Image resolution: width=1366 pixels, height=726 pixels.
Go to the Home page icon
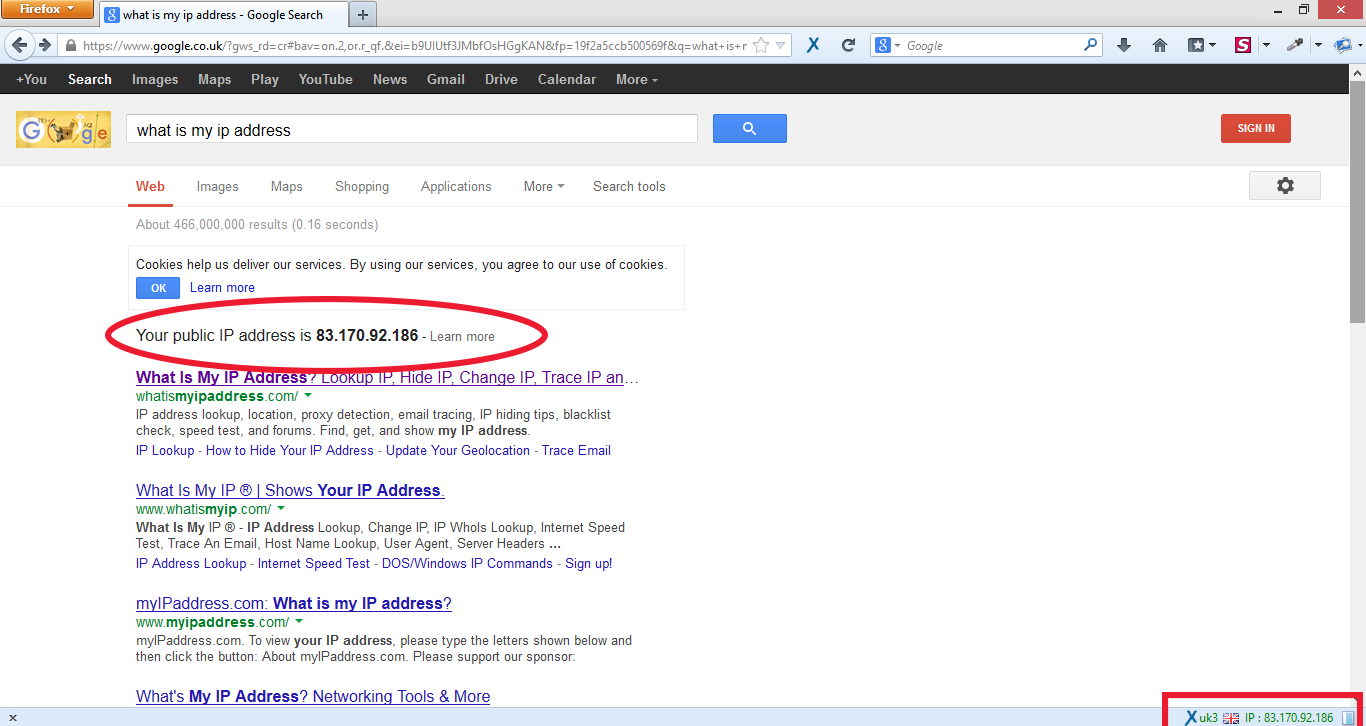pyautogui.click(x=1160, y=45)
